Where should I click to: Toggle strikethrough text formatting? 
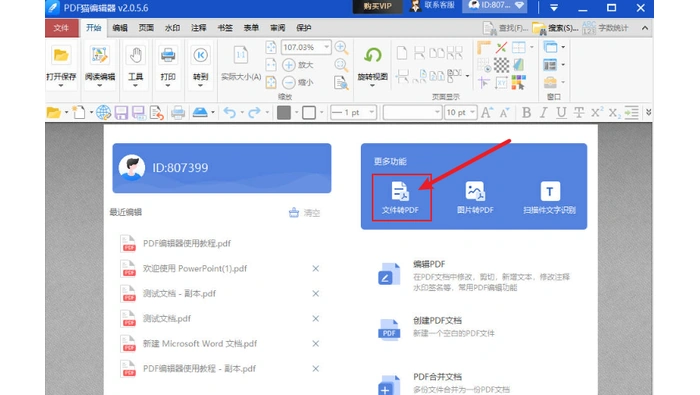tap(579, 112)
